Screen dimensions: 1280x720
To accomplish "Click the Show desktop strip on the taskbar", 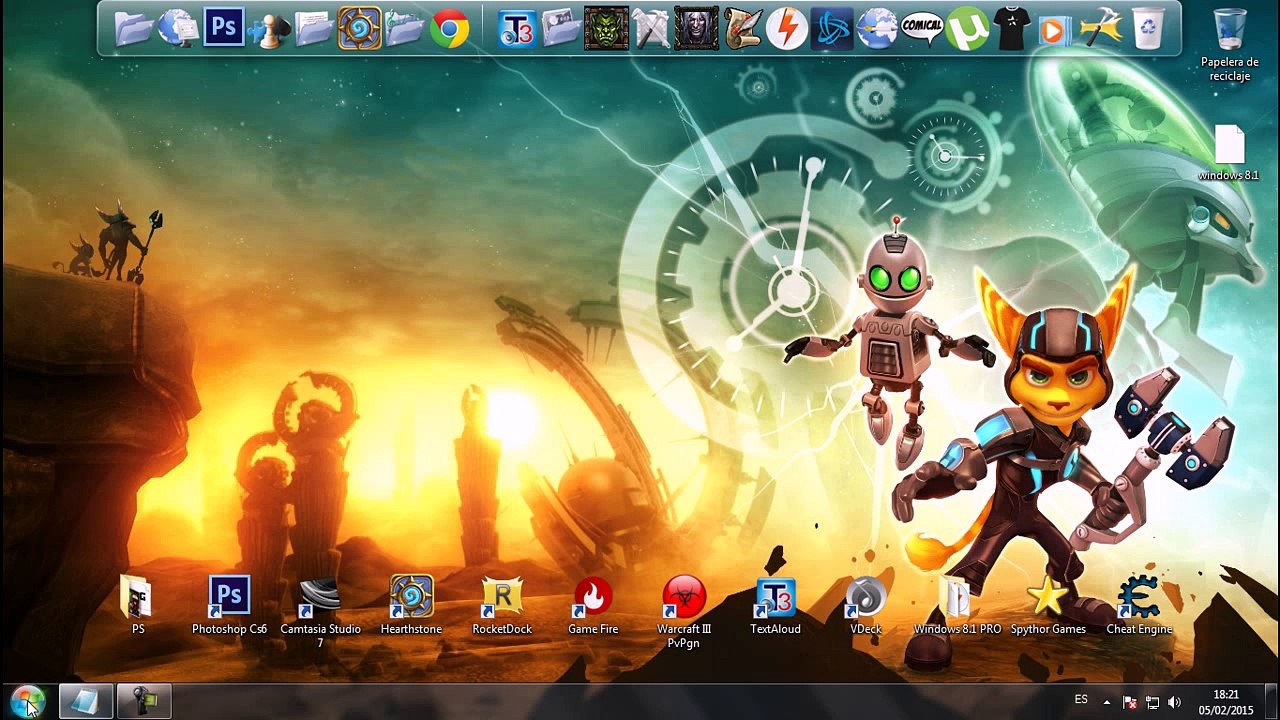I will pos(1272,701).
